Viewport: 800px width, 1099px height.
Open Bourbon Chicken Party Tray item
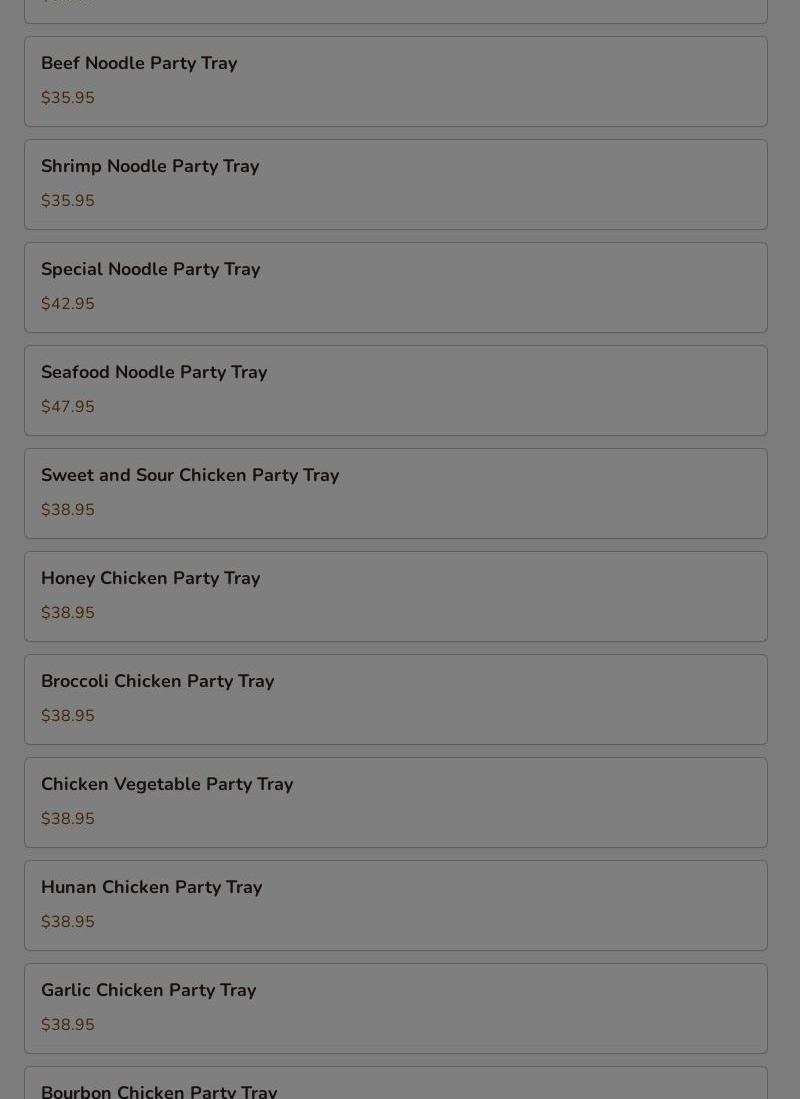coord(396,1083)
